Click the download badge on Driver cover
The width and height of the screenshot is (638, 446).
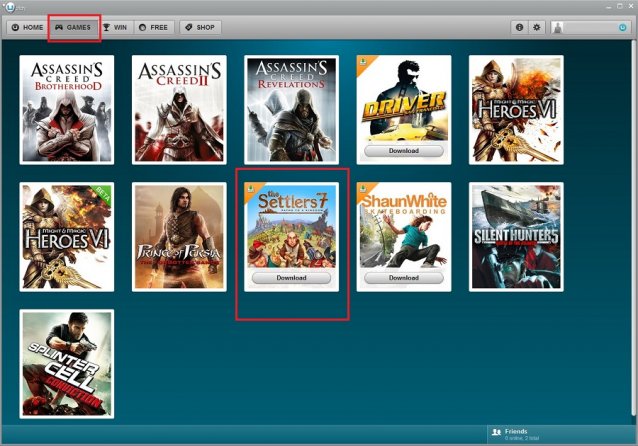tap(364, 63)
